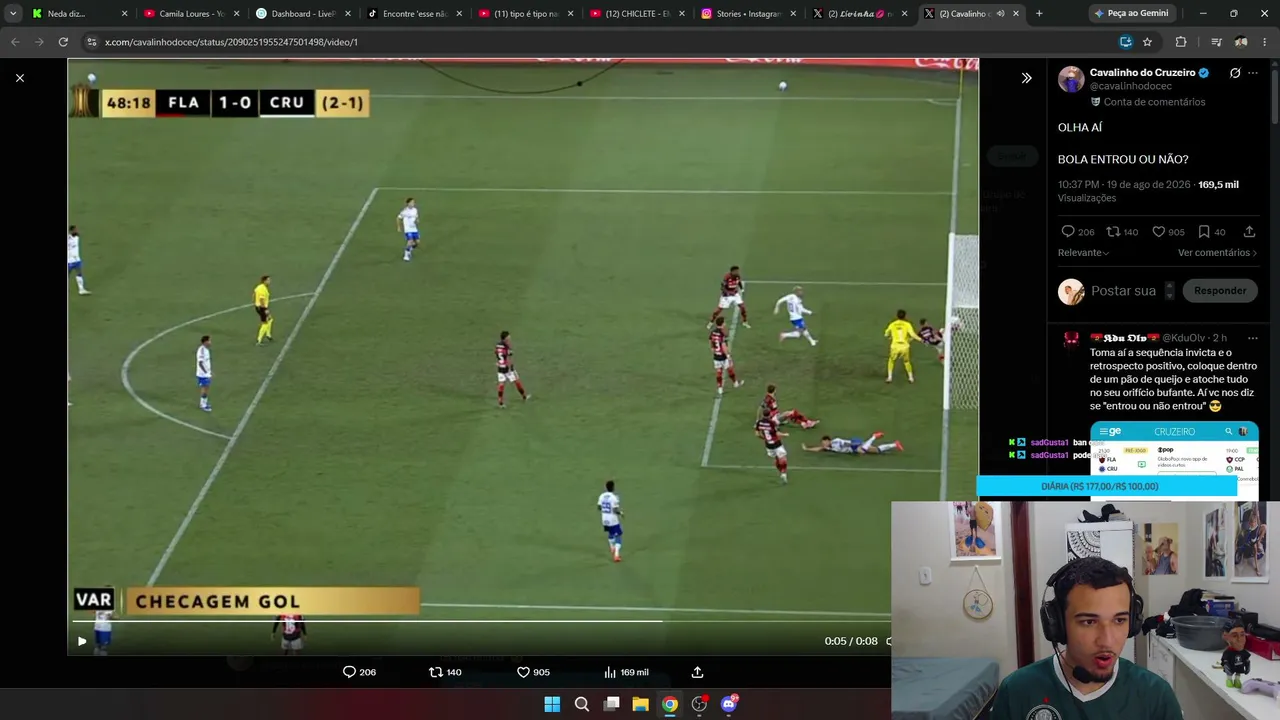The height and width of the screenshot is (720, 1280).
Task: Click the x.com address bar
Action: click(600, 42)
